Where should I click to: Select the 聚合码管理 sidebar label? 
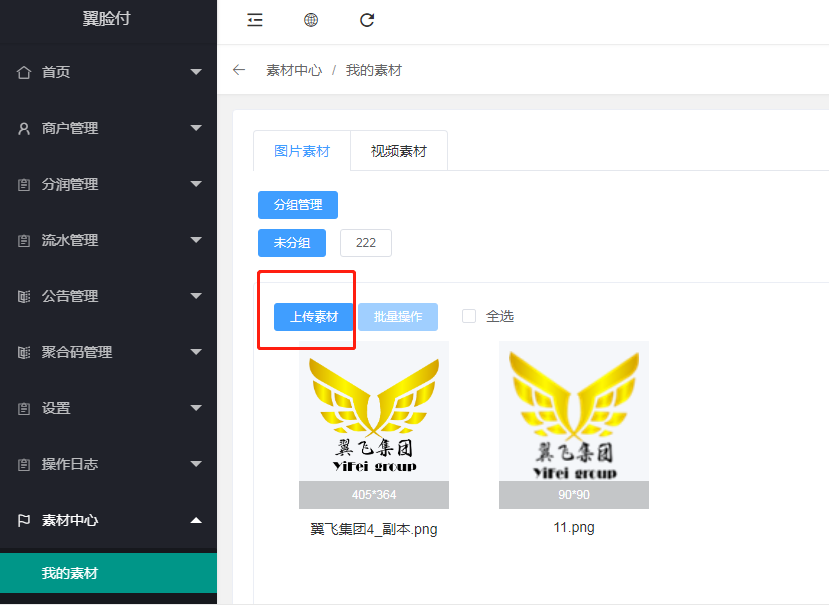coord(77,352)
